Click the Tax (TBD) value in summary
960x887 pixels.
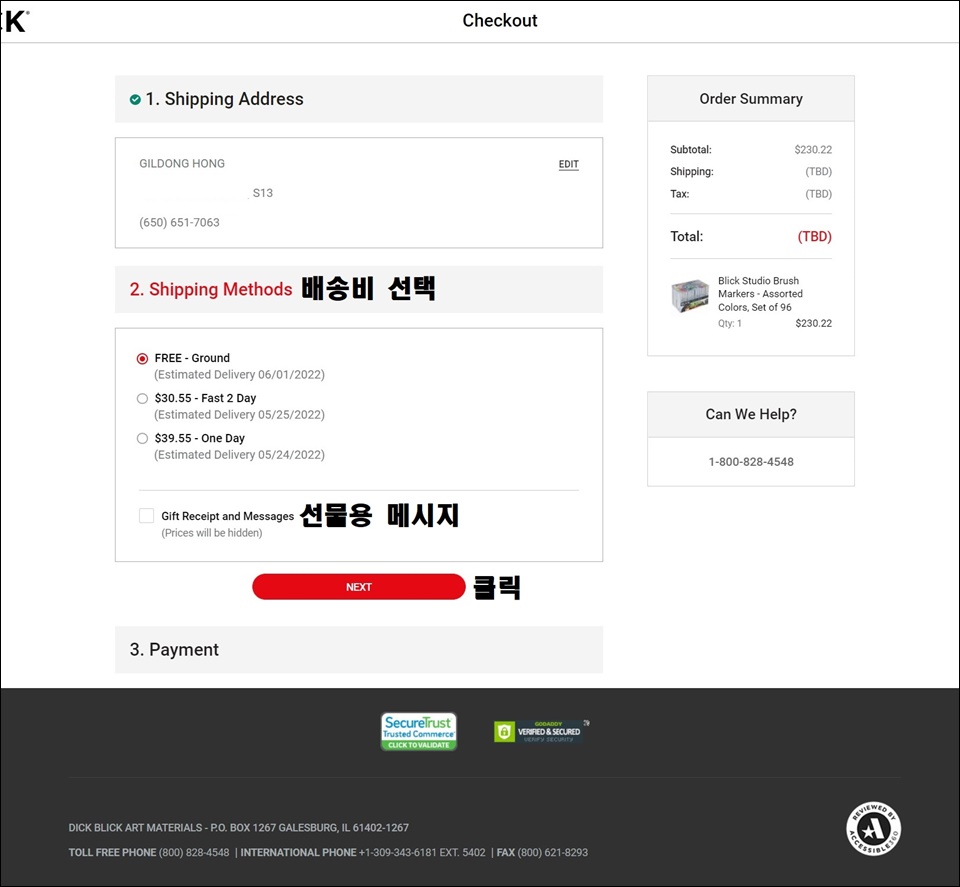point(819,194)
